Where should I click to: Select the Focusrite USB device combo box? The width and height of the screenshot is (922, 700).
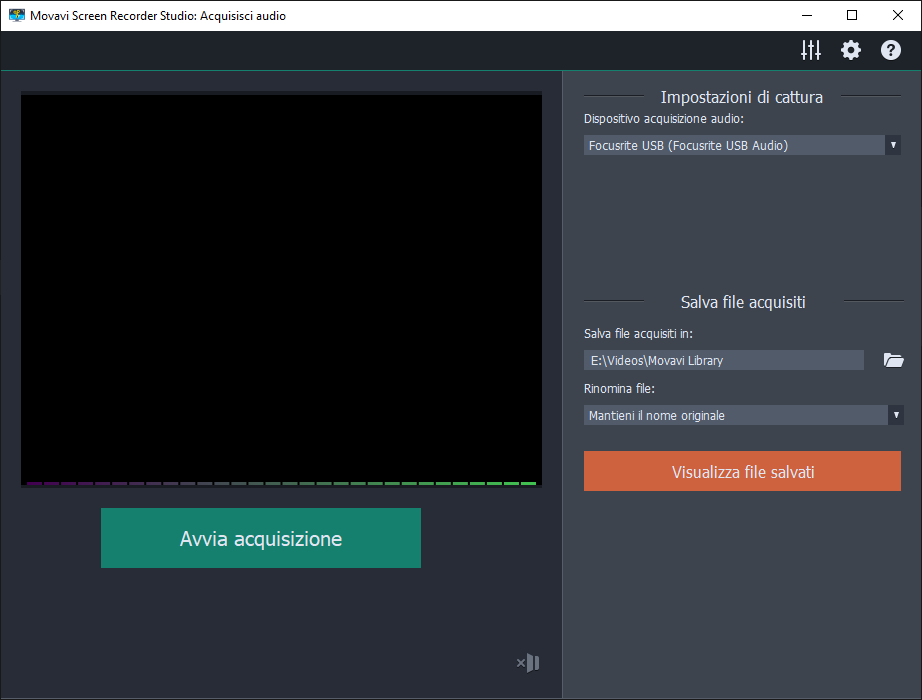(734, 146)
